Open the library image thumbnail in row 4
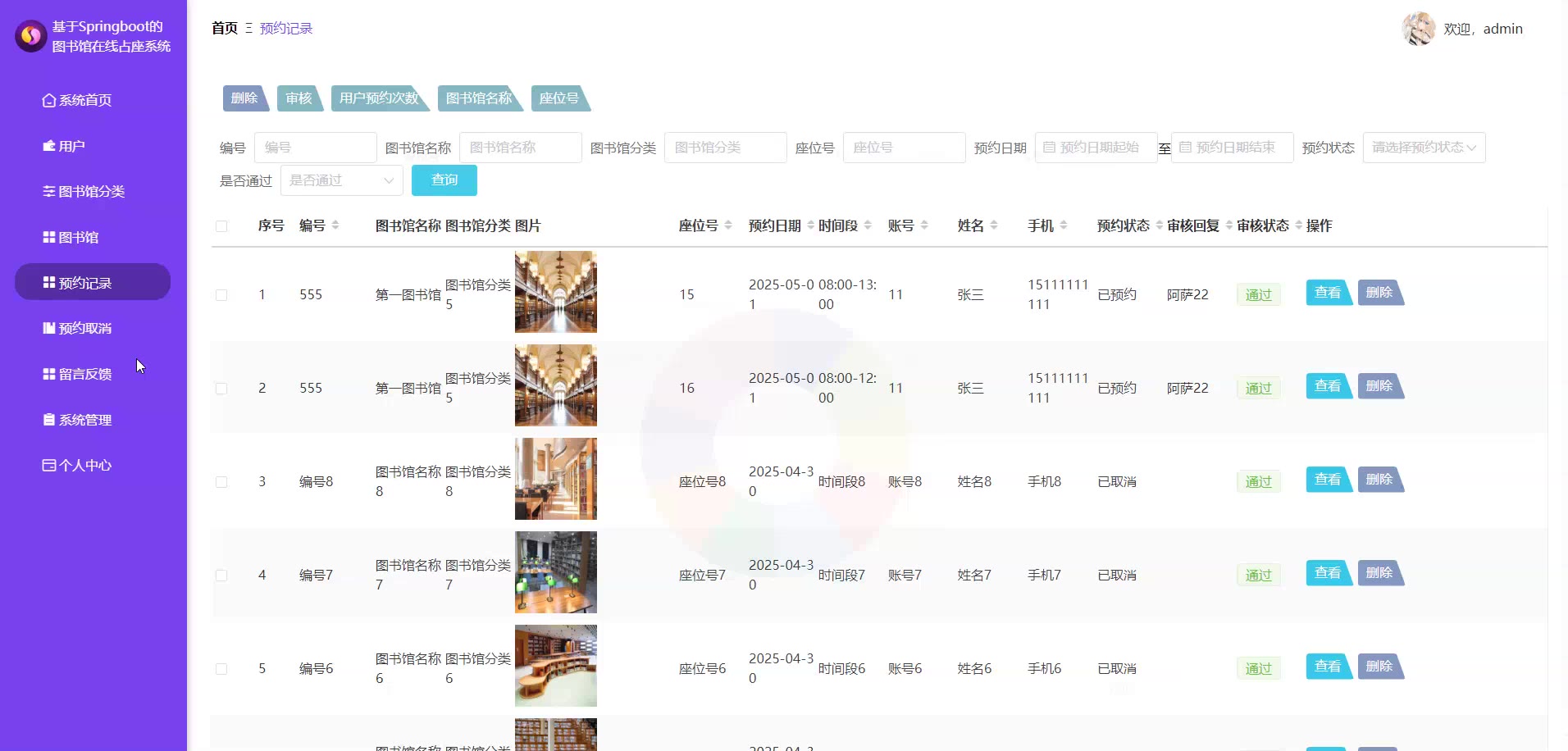Viewport: 1568px width, 751px height. 555,572
